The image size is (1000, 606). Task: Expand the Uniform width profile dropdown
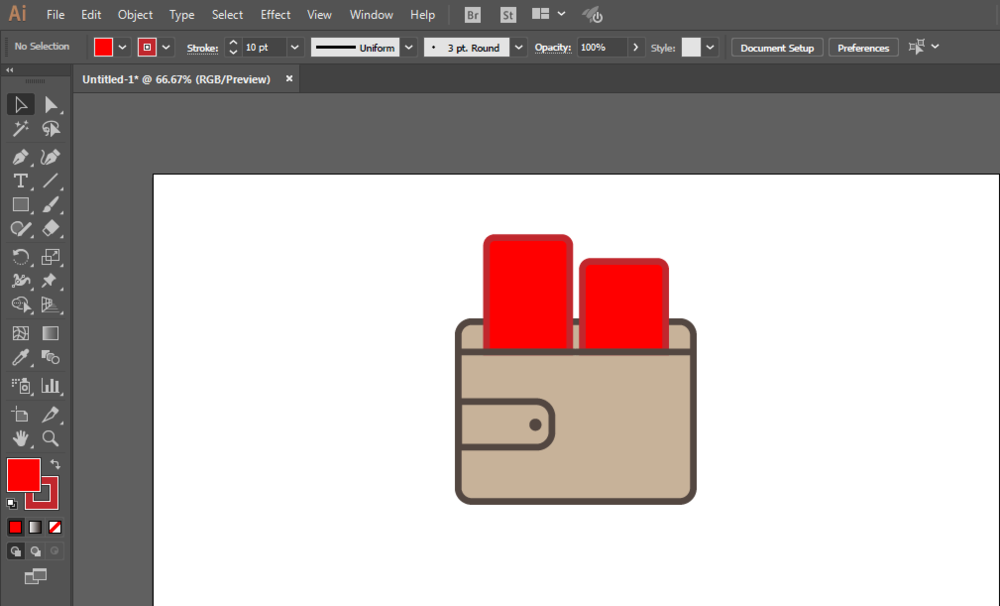409,47
